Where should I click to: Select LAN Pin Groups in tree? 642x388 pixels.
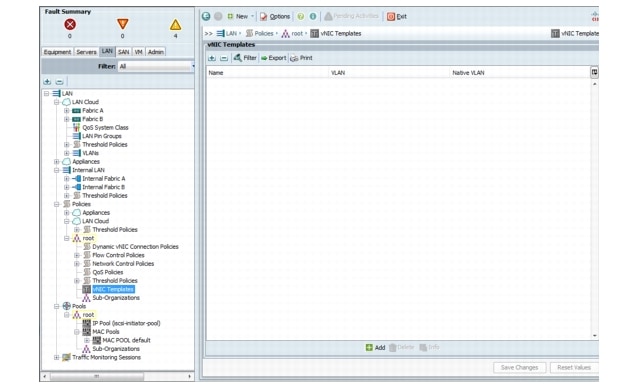click(x=102, y=136)
